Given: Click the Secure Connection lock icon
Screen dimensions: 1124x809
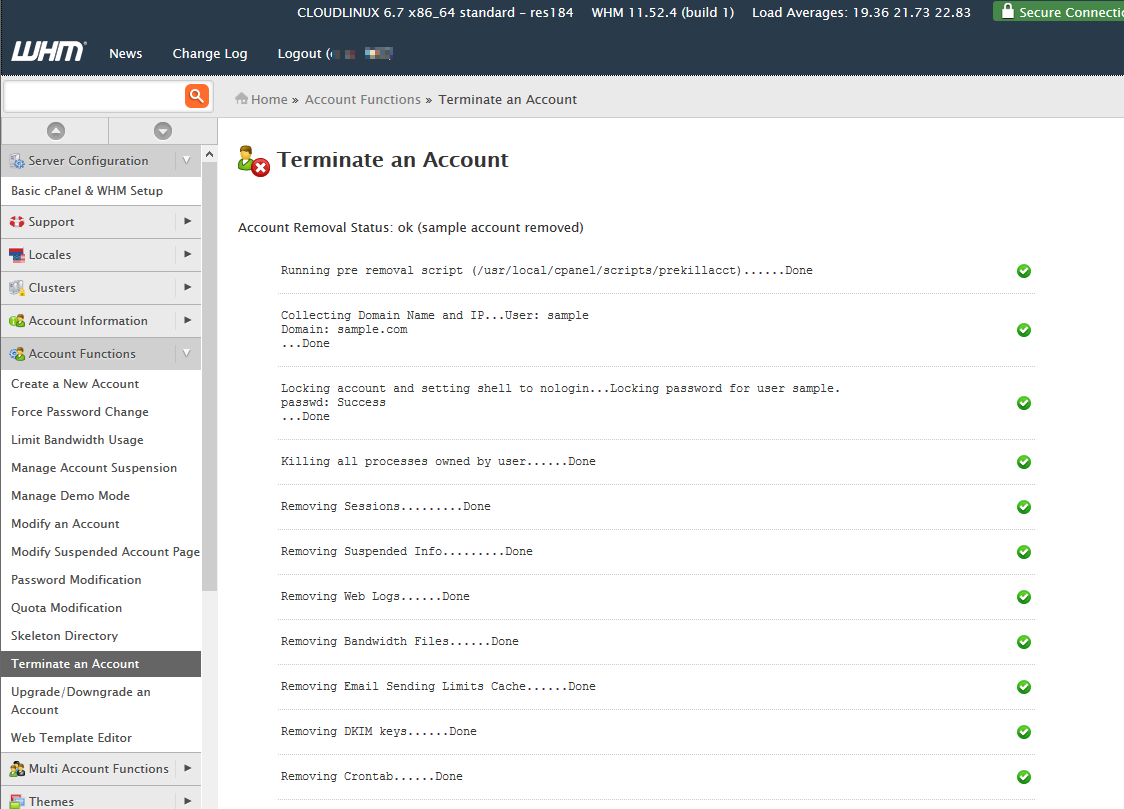Looking at the screenshot, I should [x=1007, y=11].
